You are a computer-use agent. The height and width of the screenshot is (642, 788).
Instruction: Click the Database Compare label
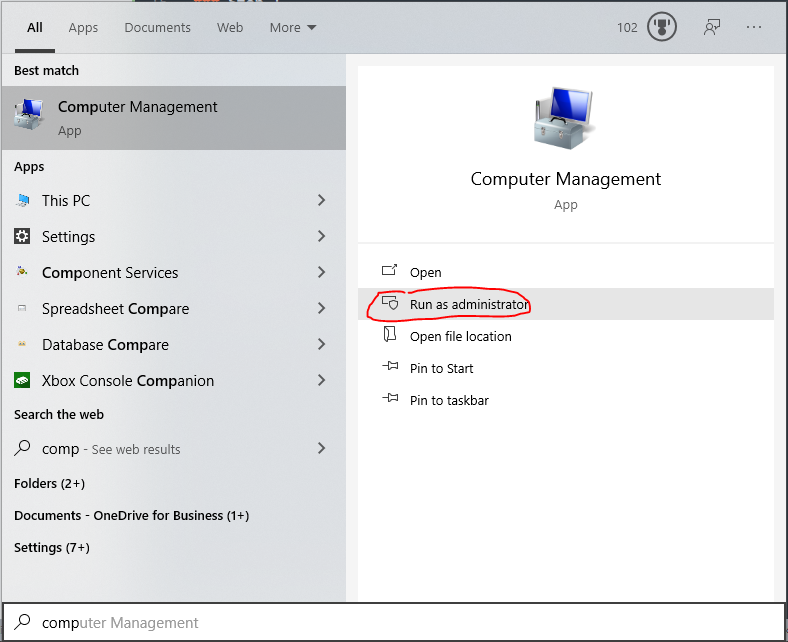point(106,345)
